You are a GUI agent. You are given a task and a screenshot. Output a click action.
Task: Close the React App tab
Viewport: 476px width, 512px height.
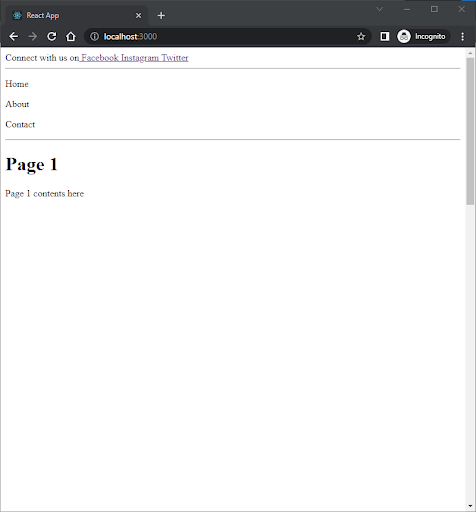(x=139, y=16)
